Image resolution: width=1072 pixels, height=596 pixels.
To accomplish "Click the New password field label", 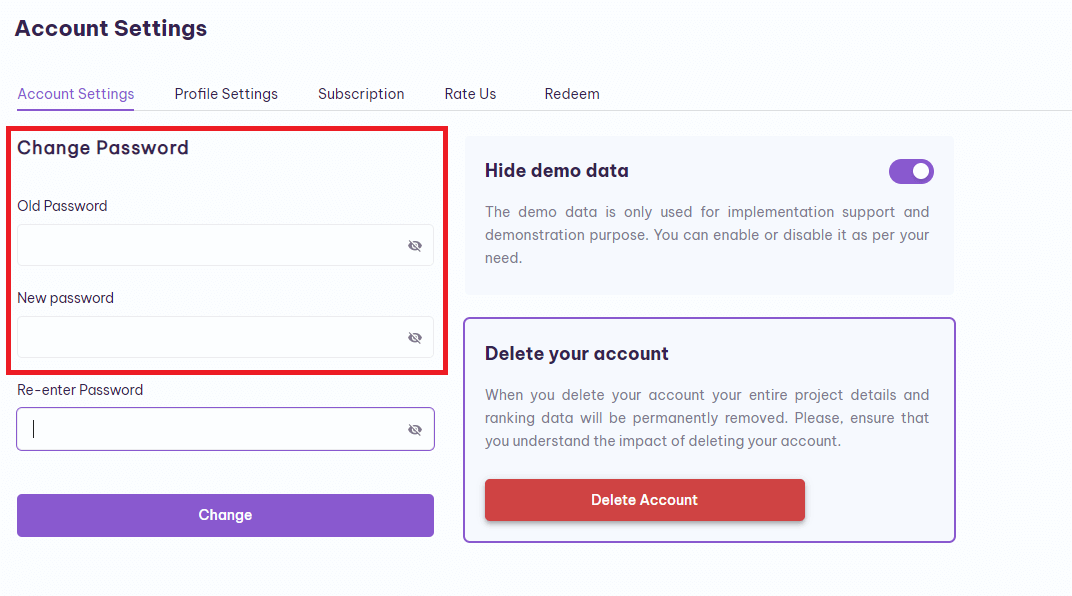I will tap(66, 298).
